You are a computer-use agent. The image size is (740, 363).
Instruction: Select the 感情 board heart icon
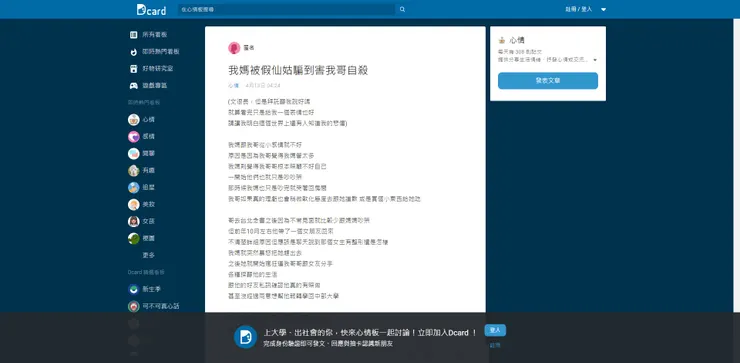pos(134,136)
